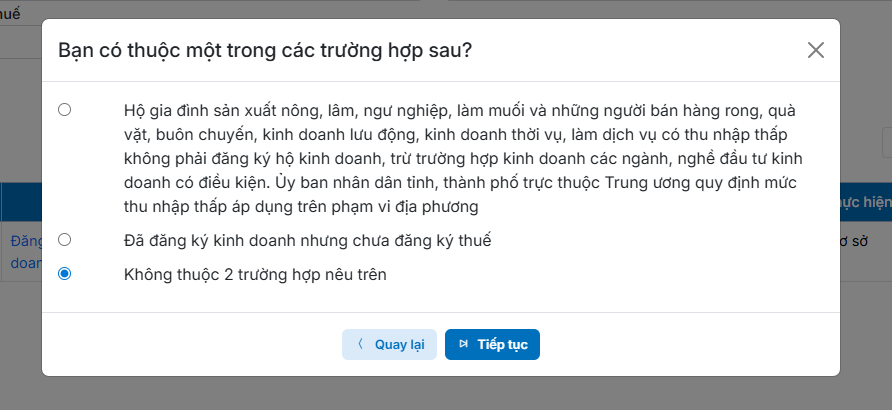Click the dialog footer area beside Tiếp tục

coord(680,344)
